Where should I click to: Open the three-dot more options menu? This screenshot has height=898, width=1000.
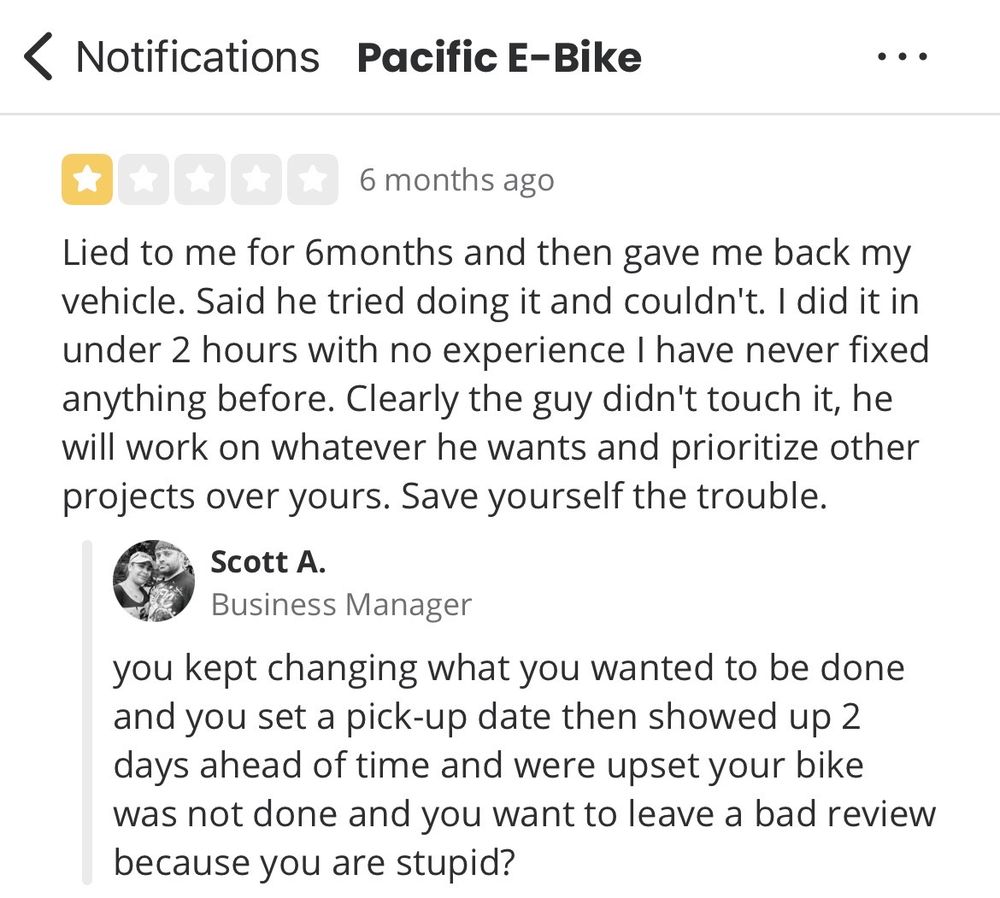[902, 57]
